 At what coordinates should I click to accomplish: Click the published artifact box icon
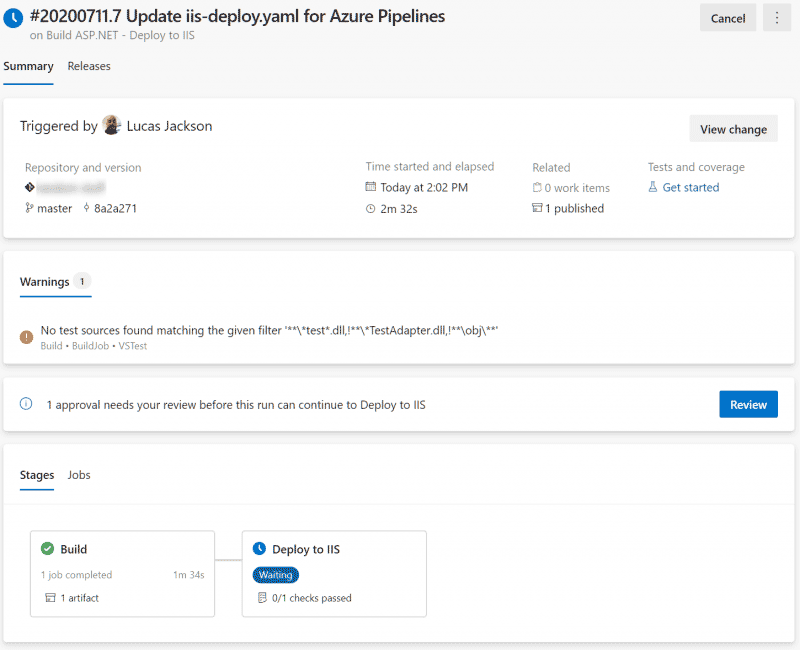click(x=537, y=208)
